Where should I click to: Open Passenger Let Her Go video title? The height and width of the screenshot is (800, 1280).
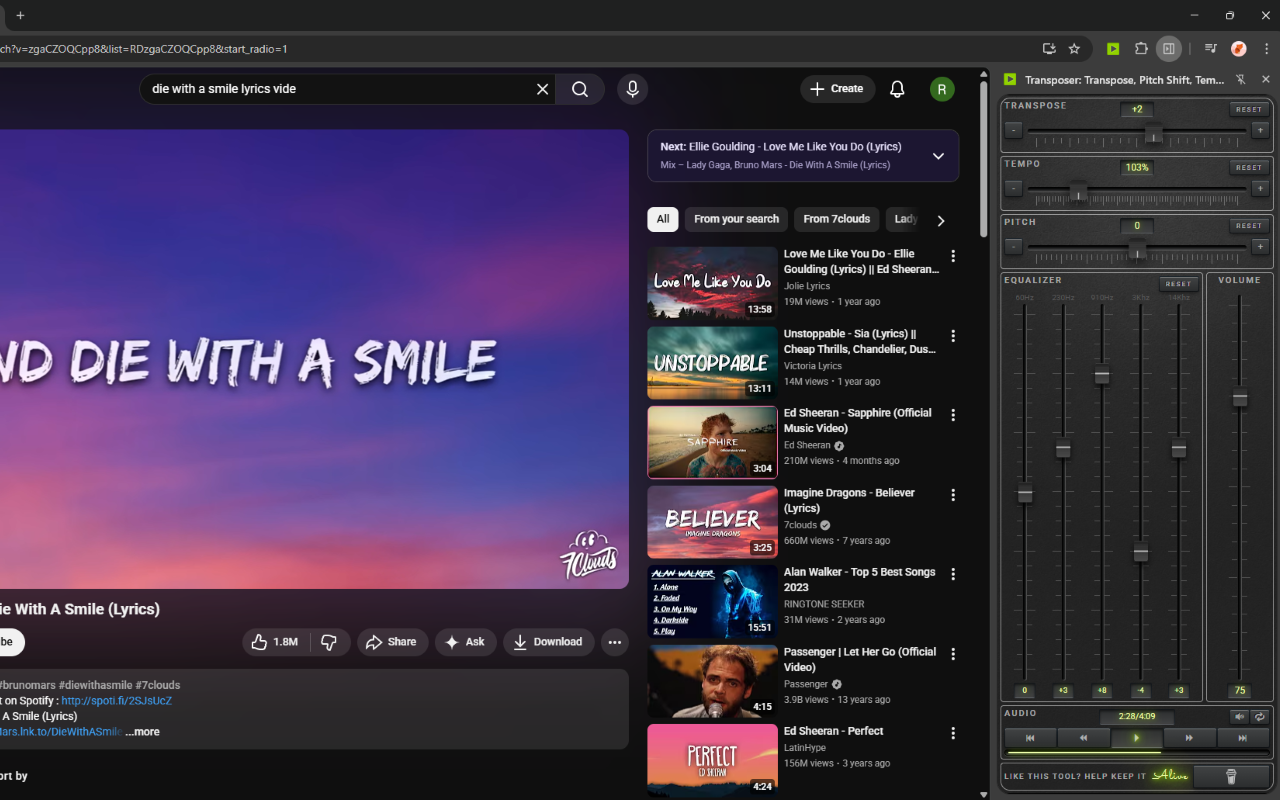tap(860, 660)
